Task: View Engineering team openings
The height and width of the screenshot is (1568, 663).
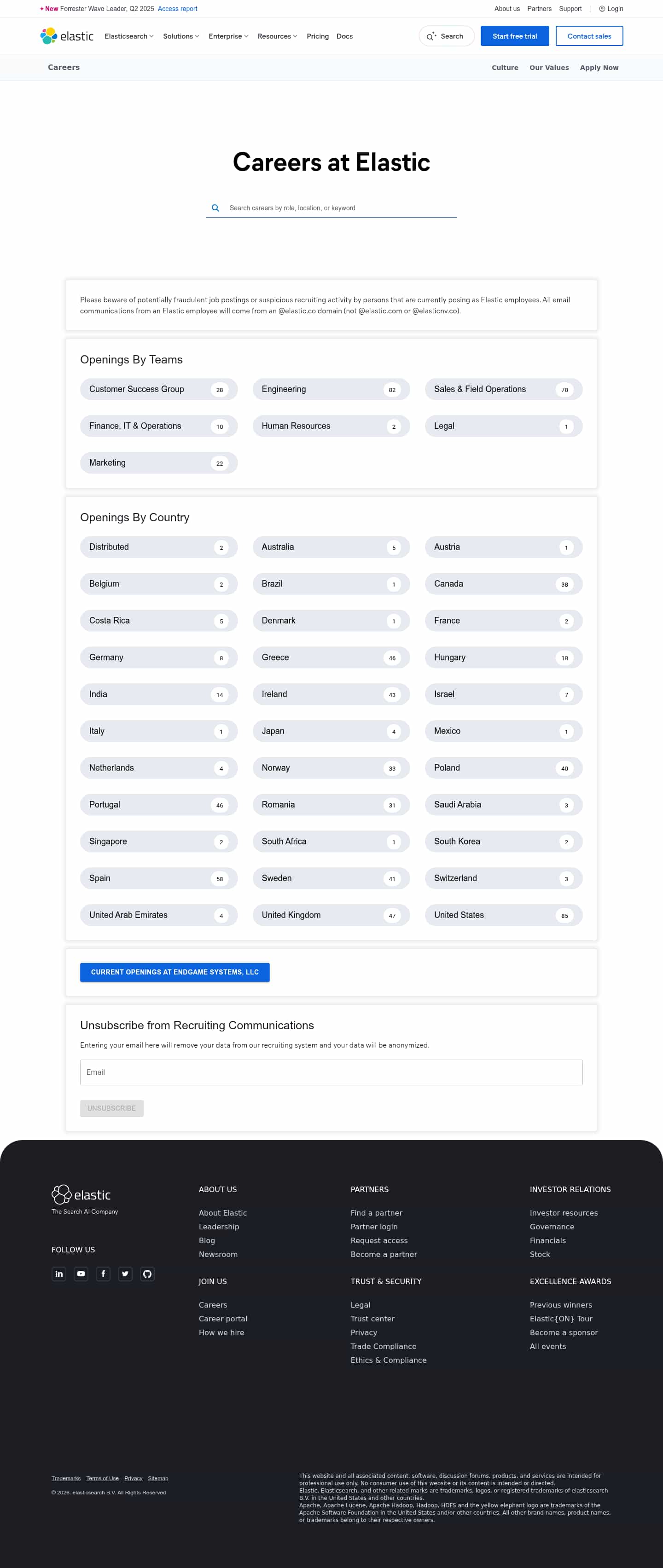Action: (x=331, y=390)
